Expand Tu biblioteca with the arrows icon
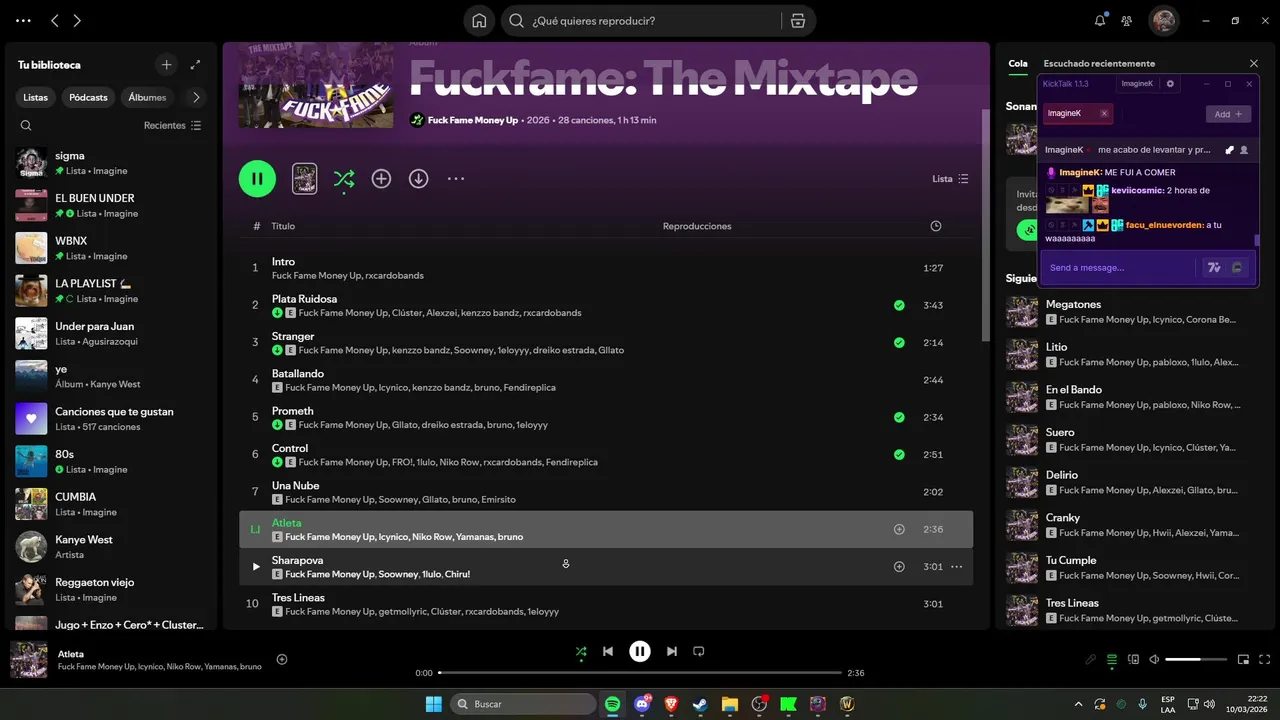 195,65
